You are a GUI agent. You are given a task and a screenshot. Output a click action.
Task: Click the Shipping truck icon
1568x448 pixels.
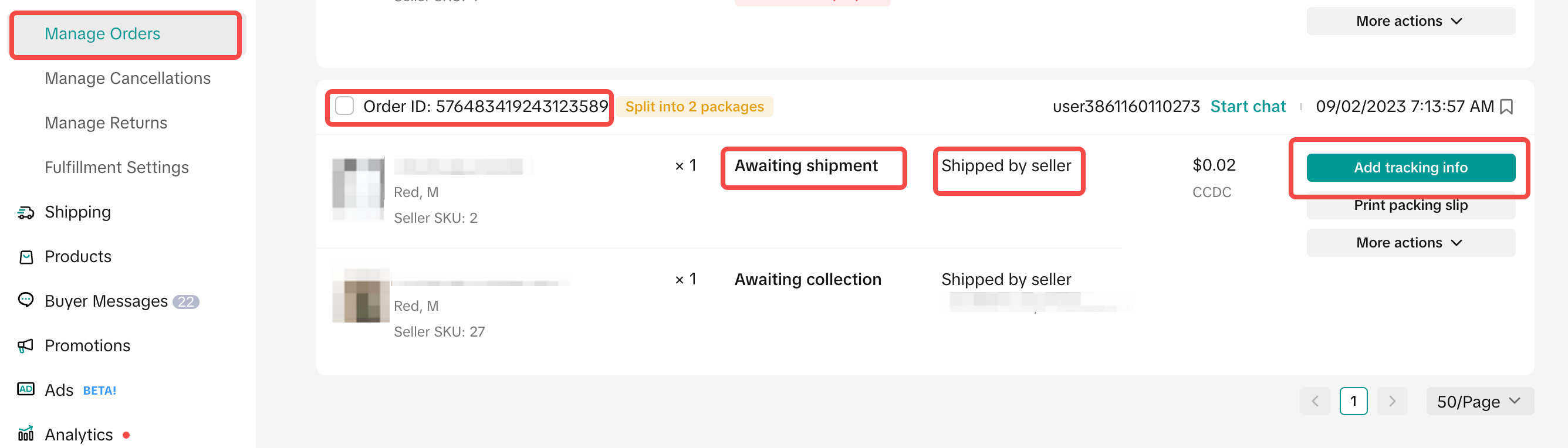[x=26, y=212]
